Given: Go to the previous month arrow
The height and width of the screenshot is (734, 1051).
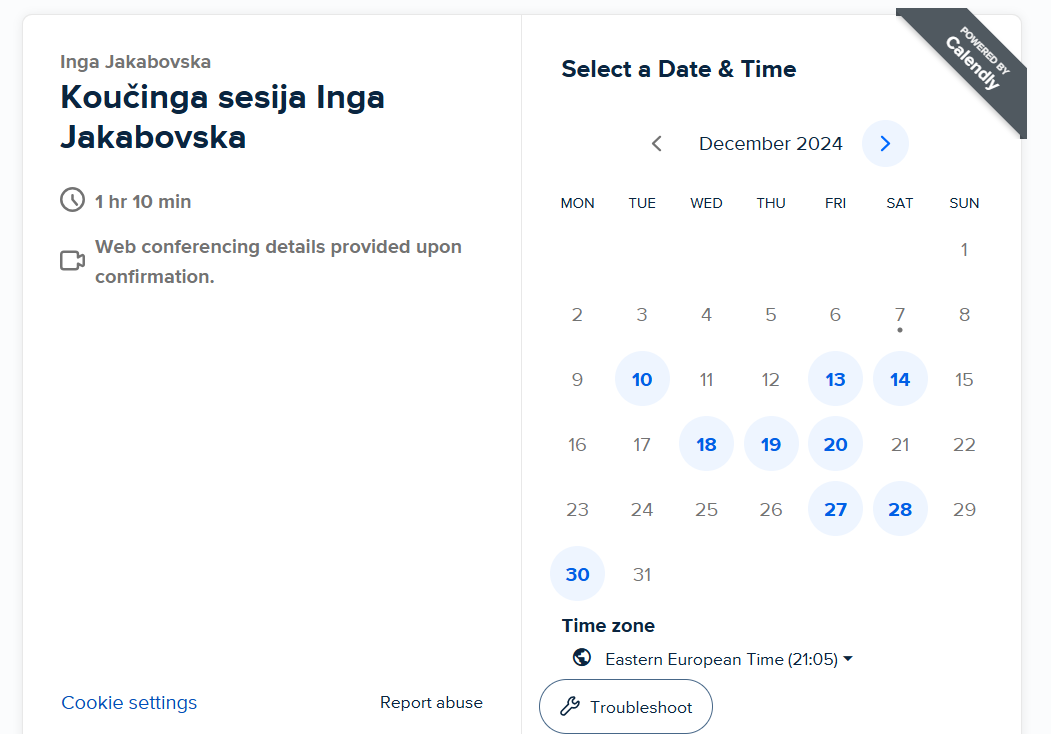Looking at the screenshot, I should pyautogui.click(x=657, y=143).
